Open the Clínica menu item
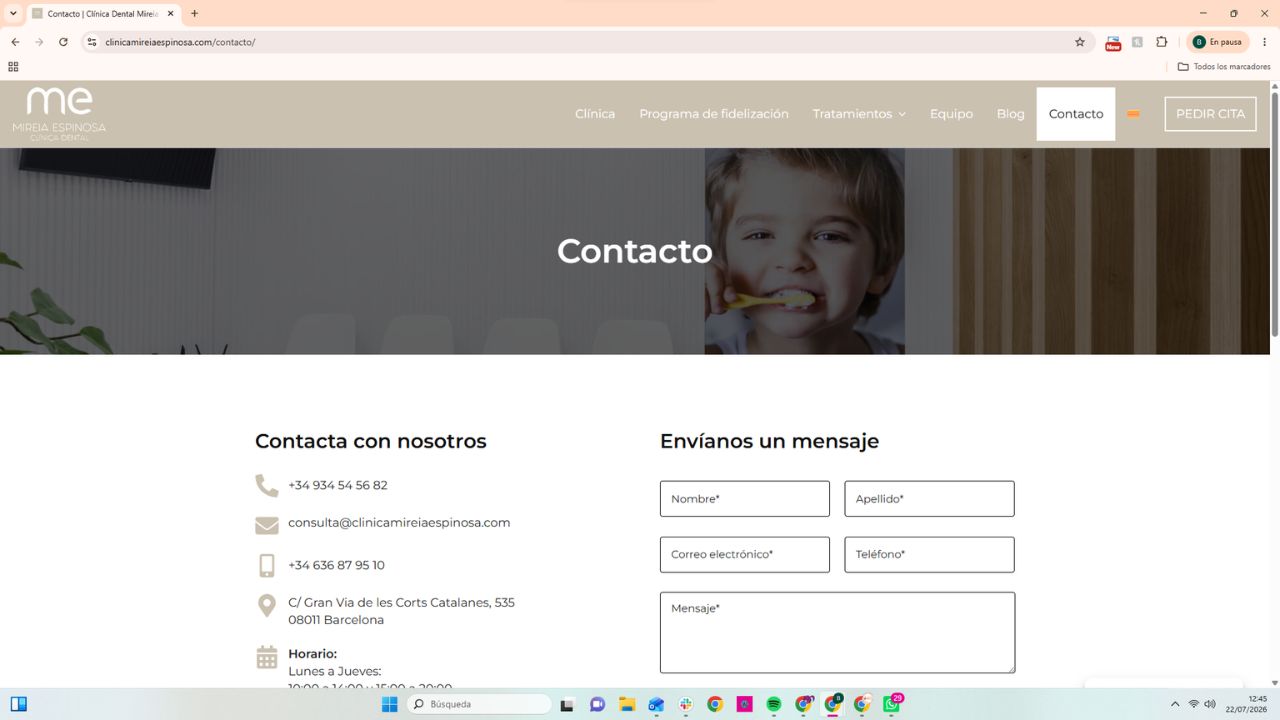This screenshot has height=720, width=1280. [x=595, y=114]
